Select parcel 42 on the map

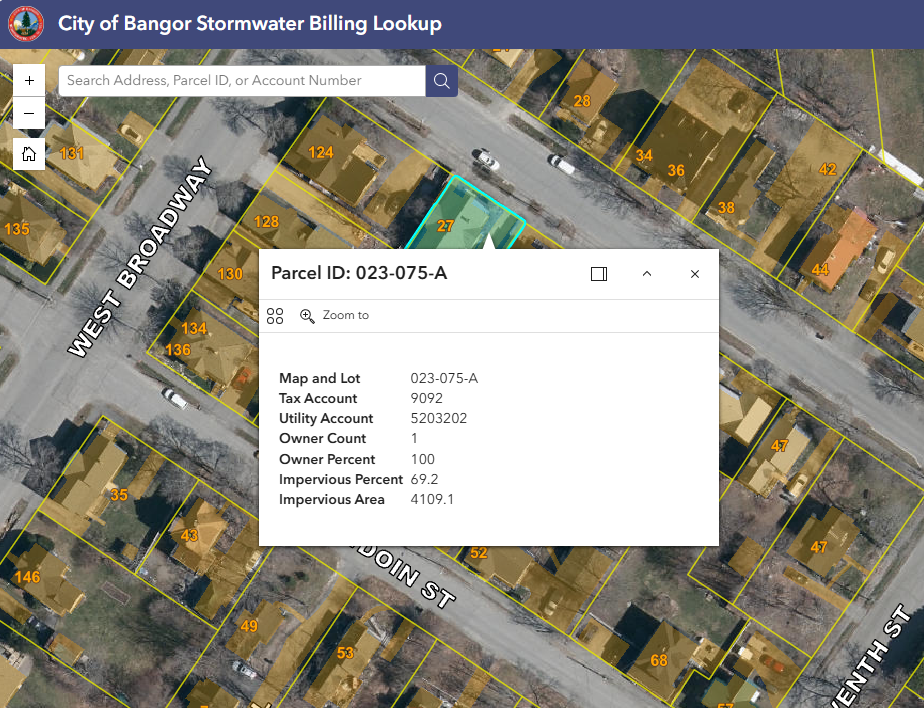click(827, 169)
